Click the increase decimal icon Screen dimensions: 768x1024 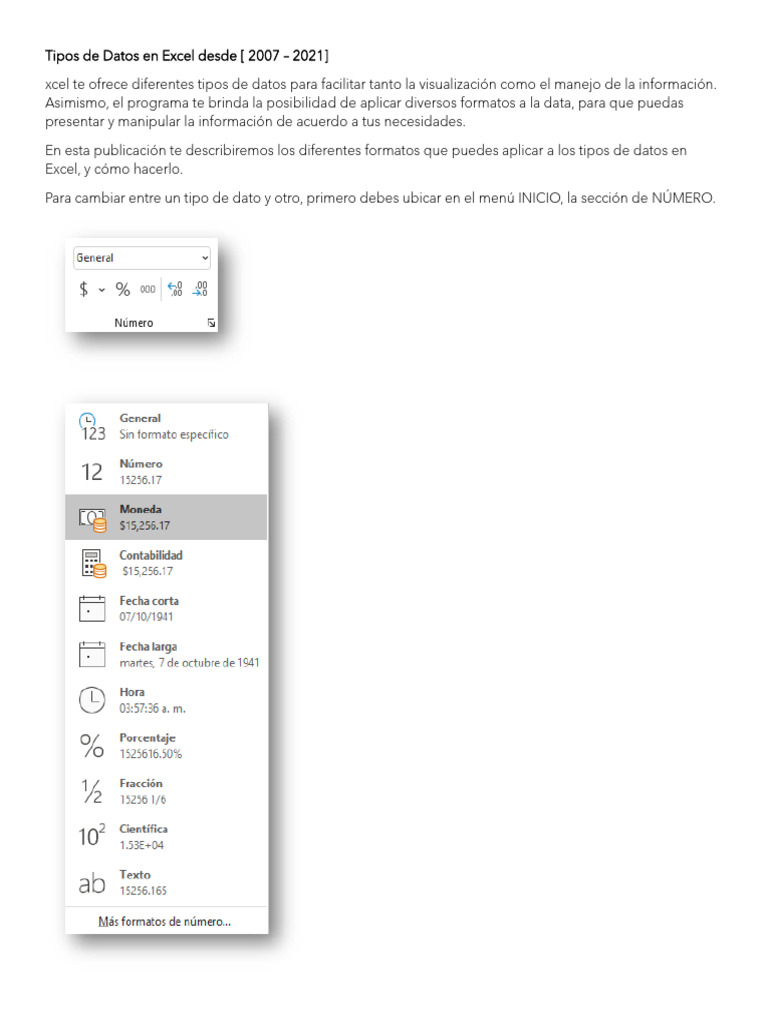tap(175, 289)
